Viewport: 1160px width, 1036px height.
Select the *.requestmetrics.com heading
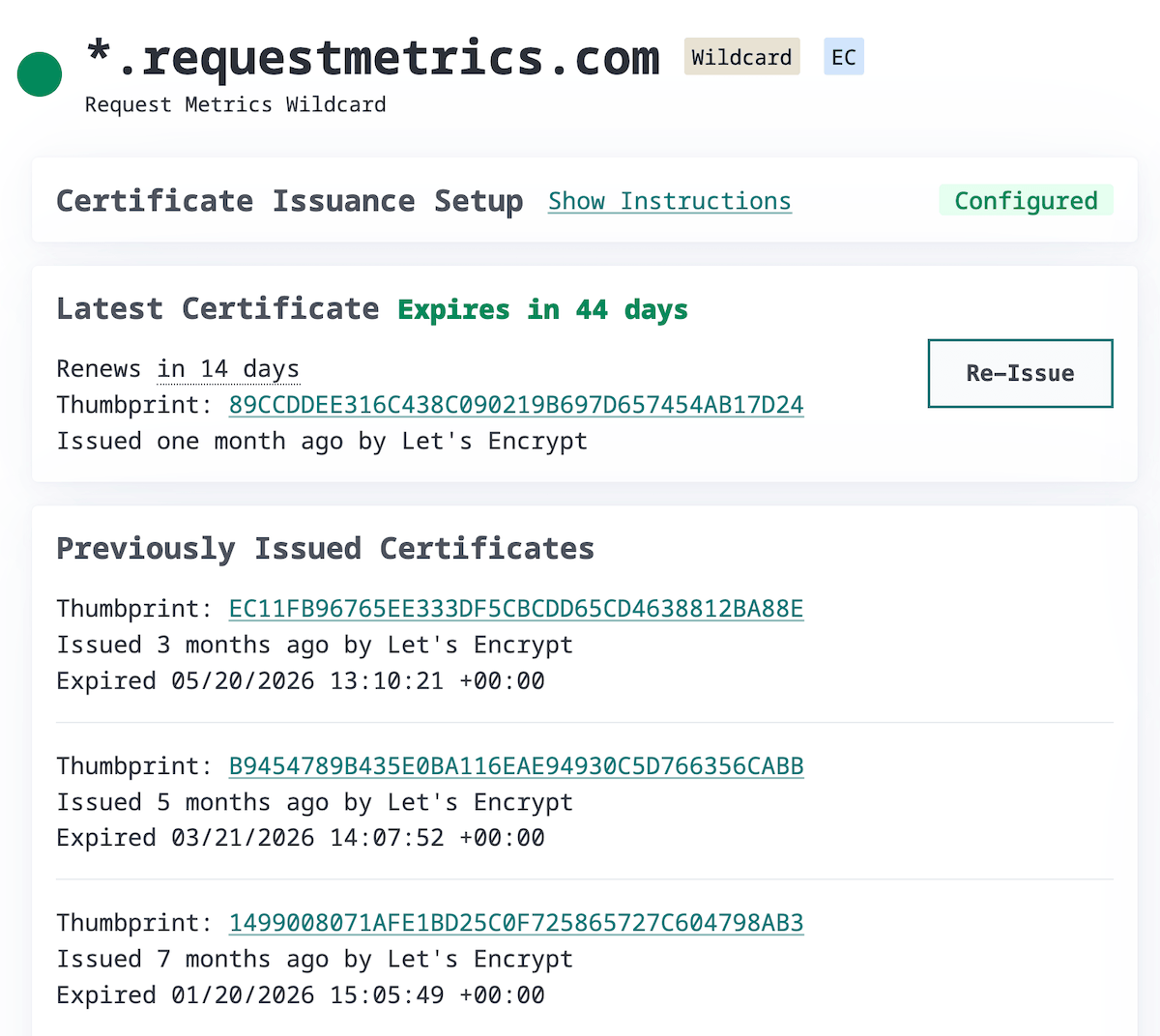click(x=373, y=57)
